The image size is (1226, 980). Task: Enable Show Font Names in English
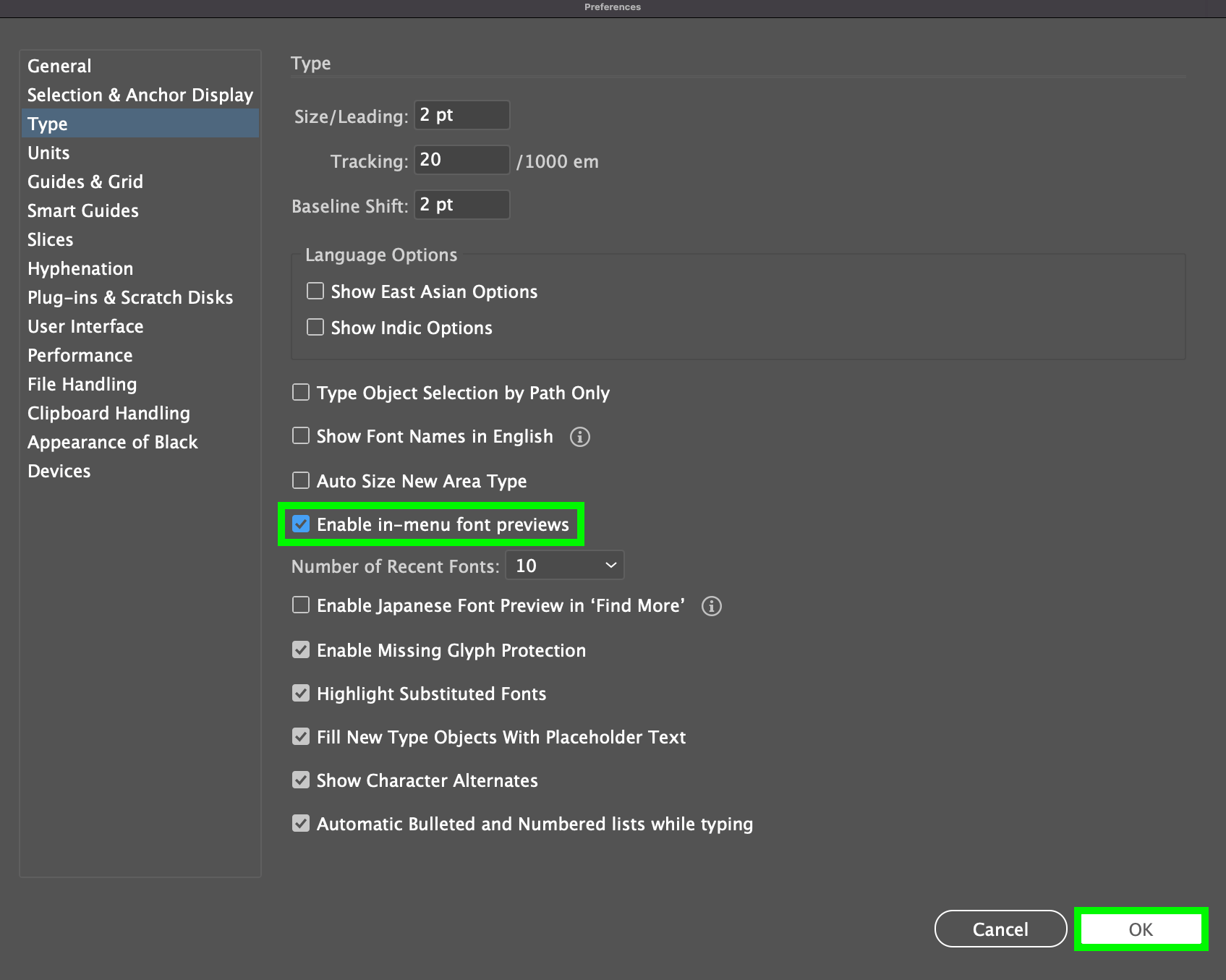point(300,435)
